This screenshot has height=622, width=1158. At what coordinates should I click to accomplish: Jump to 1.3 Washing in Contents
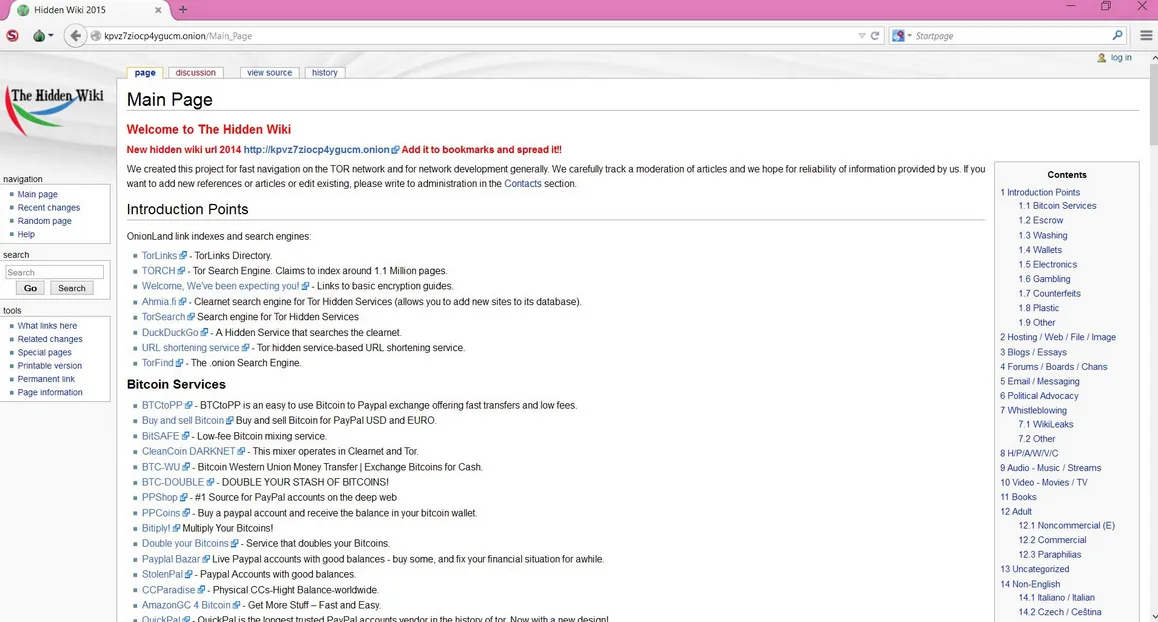coord(1042,236)
